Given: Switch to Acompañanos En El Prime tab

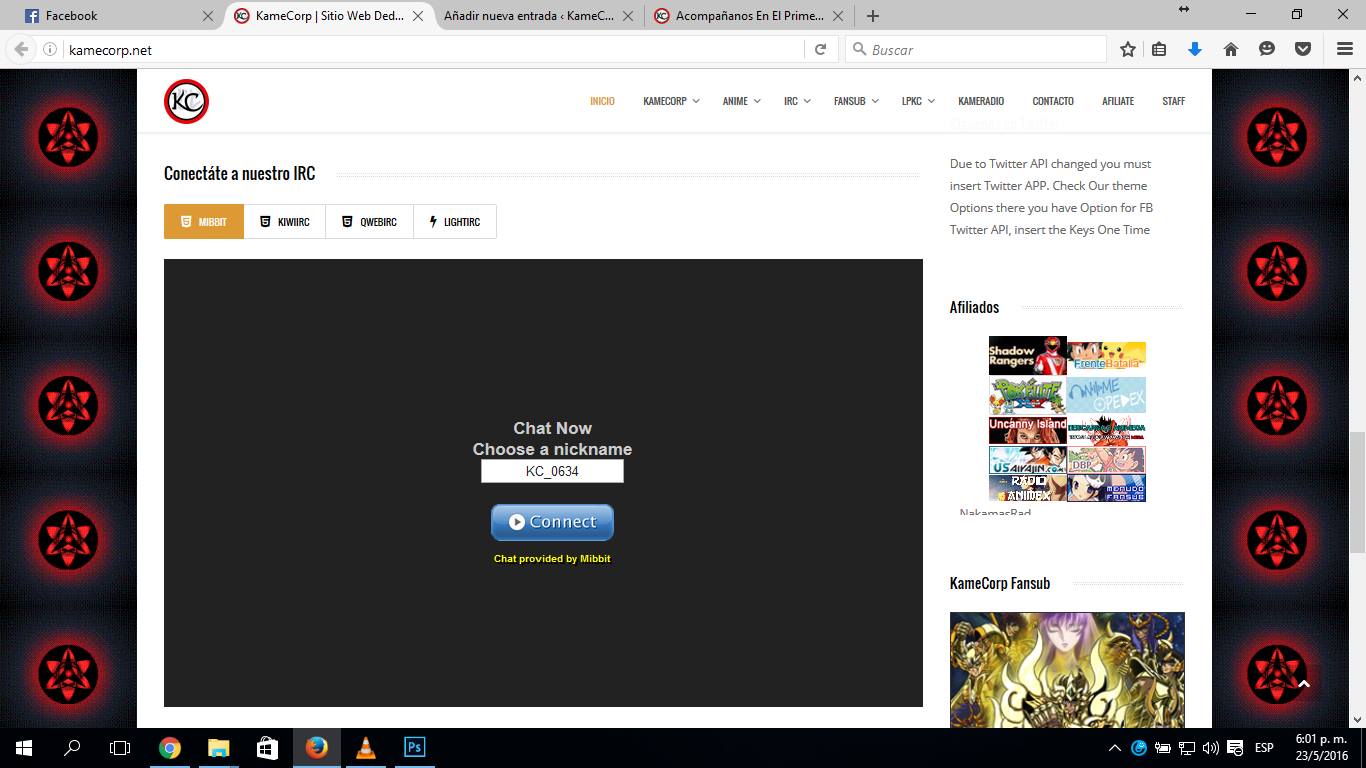Looking at the screenshot, I should point(749,16).
